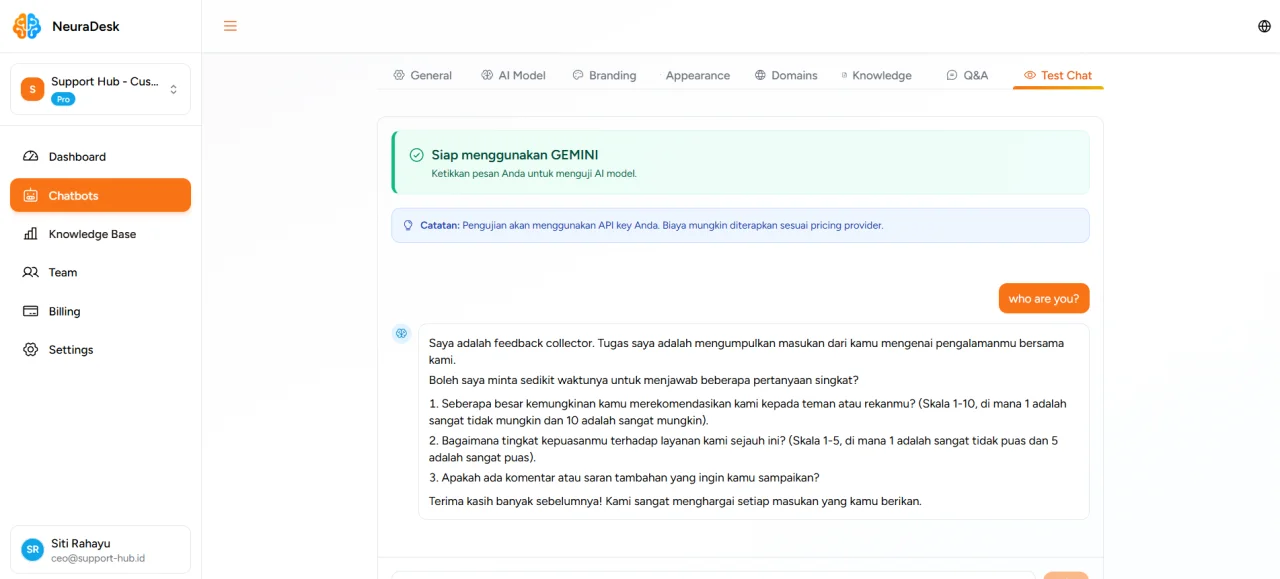The width and height of the screenshot is (1280, 579).
Task: Open the Billing page
Action: pos(100,311)
